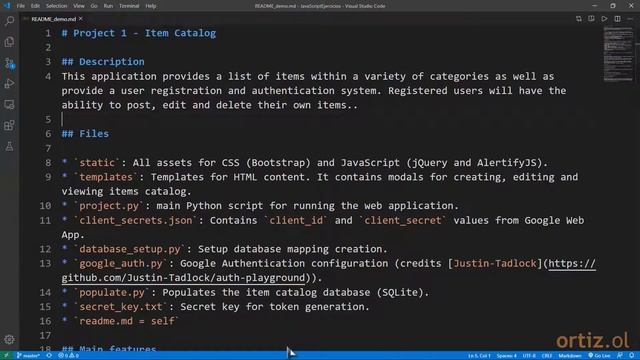Screen dimensions: 640x360
Task: Click the Run play icon in editor toolbar
Action: click(604, 19)
